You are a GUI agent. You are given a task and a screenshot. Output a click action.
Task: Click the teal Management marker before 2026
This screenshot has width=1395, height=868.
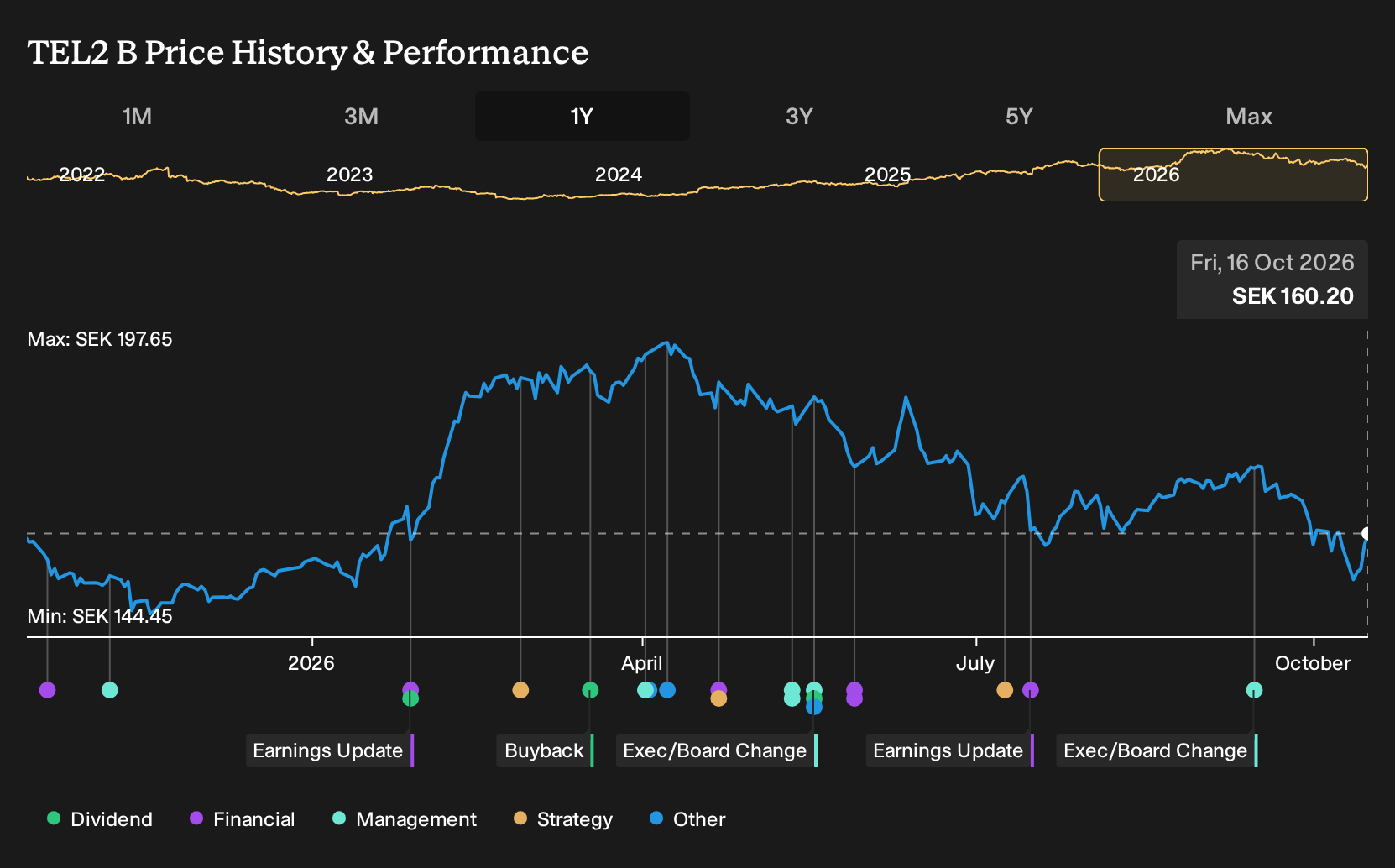pos(109,690)
